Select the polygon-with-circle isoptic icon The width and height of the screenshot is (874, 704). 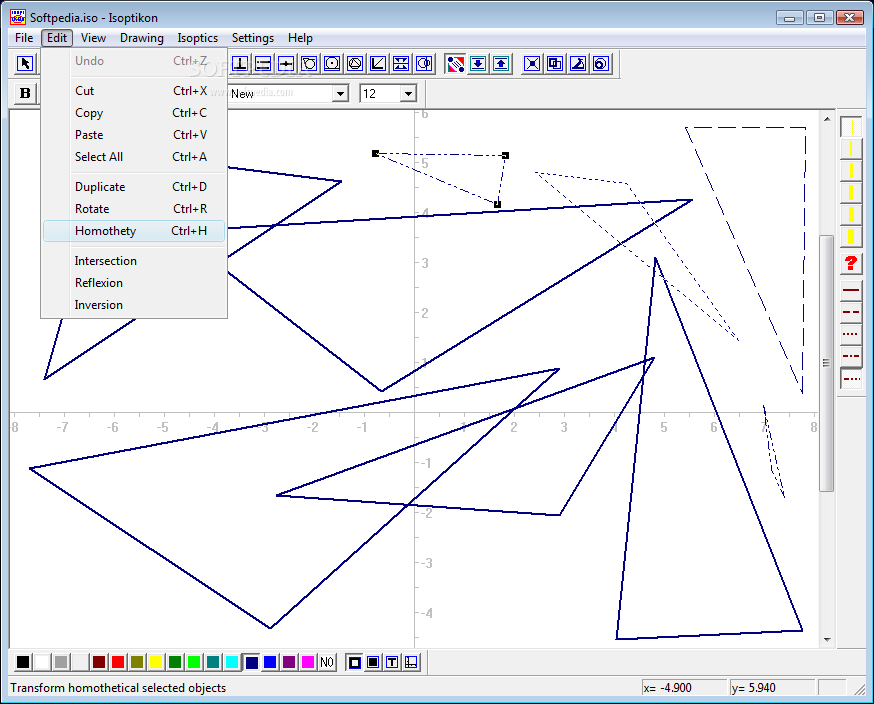pyautogui.click(x=309, y=64)
